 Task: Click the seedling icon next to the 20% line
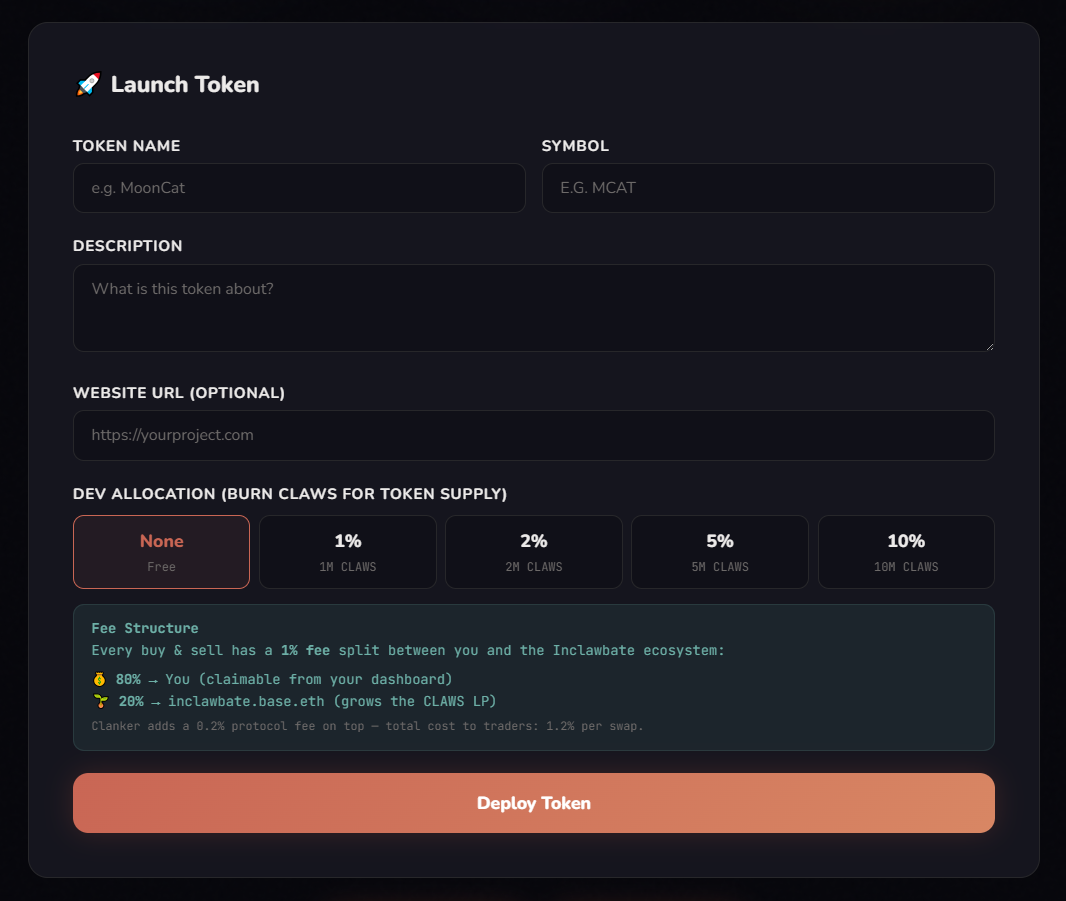pyautogui.click(x=100, y=701)
